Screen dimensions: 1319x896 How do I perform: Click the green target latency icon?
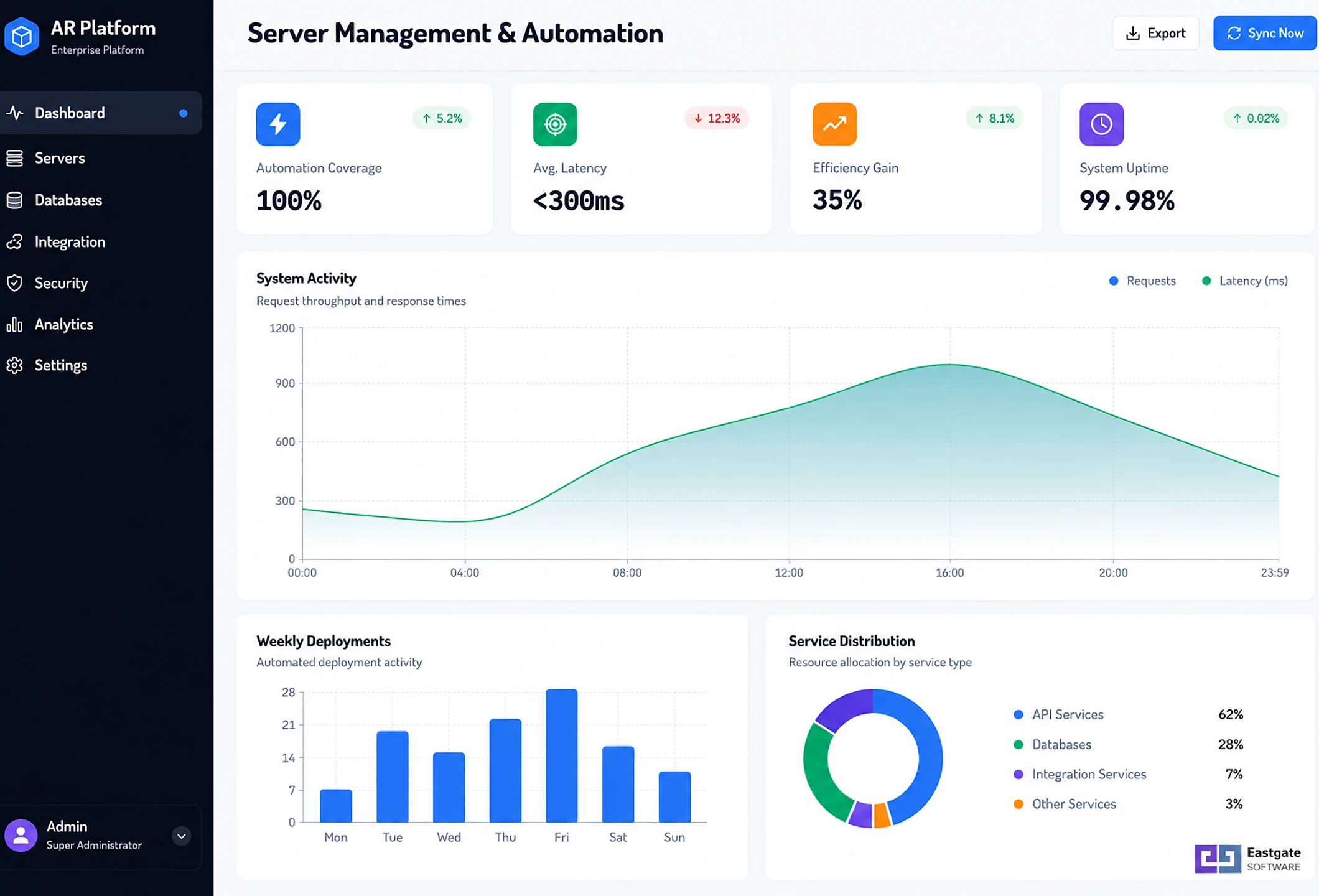point(555,124)
